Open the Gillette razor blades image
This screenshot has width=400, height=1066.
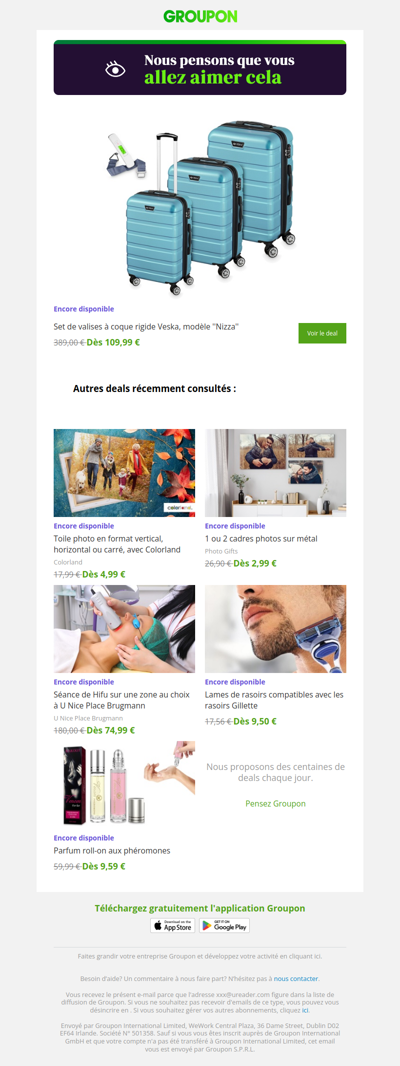click(x=276, y=629)
